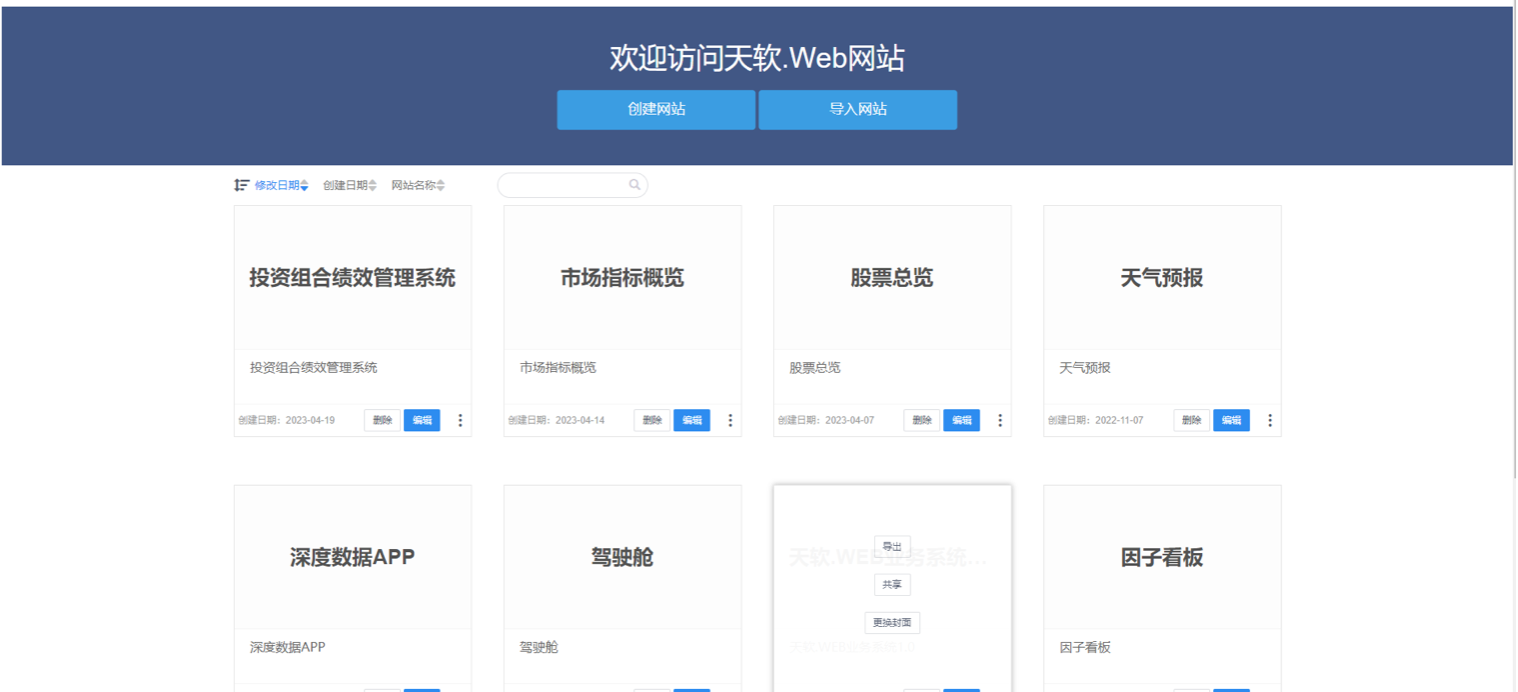Open three-dot menu on 股票总览 card
Screen dimensions: 1518x692
pyautogui.click(x=1000, y=421)
